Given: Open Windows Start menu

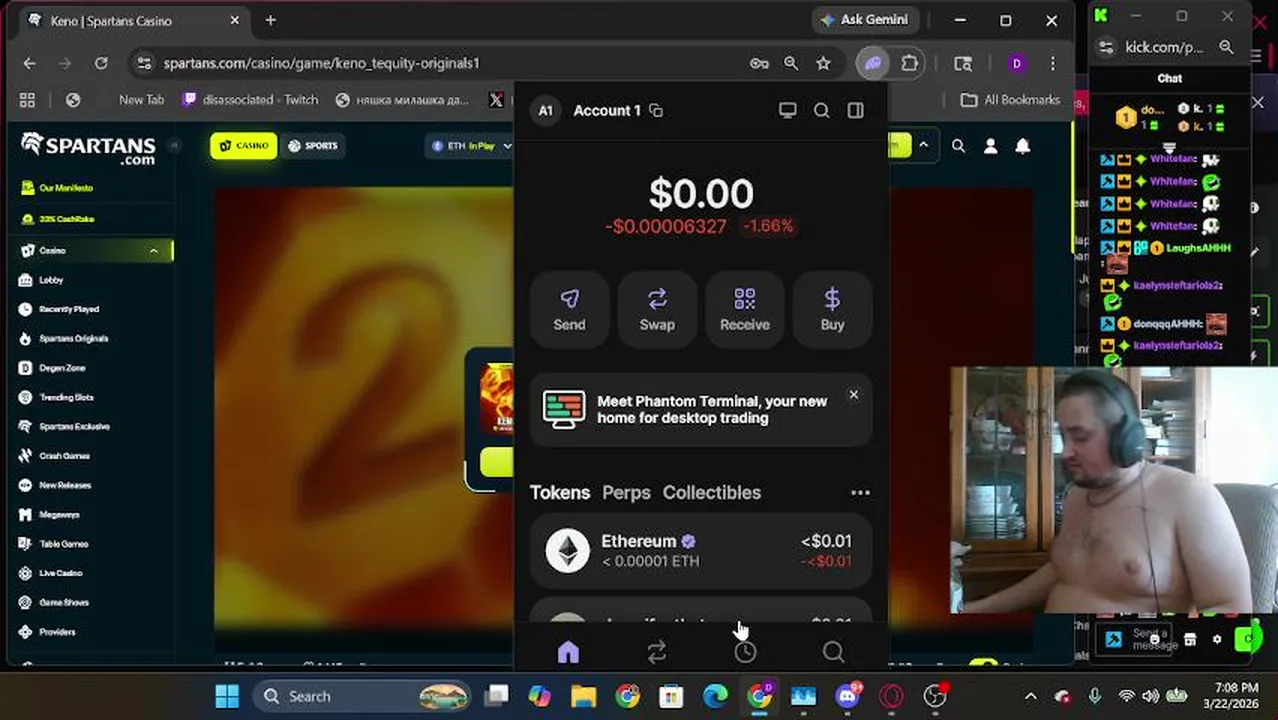Looking at the screenshot, I should tap(227, 696).
